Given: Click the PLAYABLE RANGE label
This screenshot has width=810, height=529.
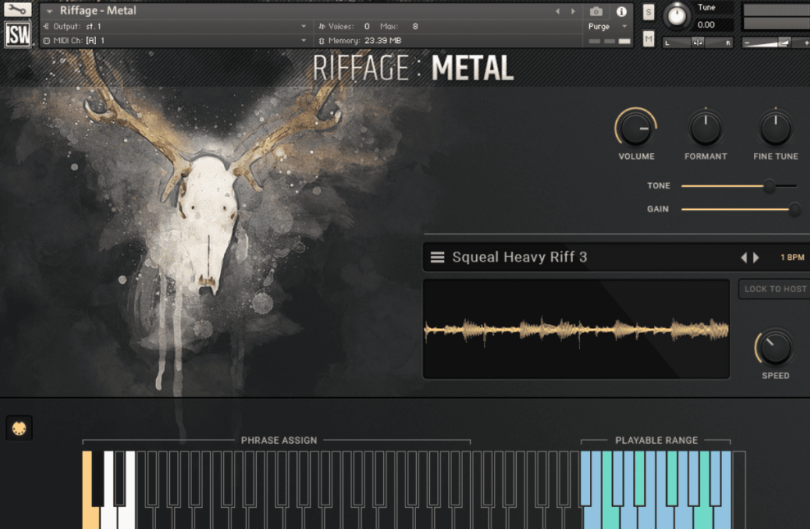Looking at the screenshot, I should 656,440.
